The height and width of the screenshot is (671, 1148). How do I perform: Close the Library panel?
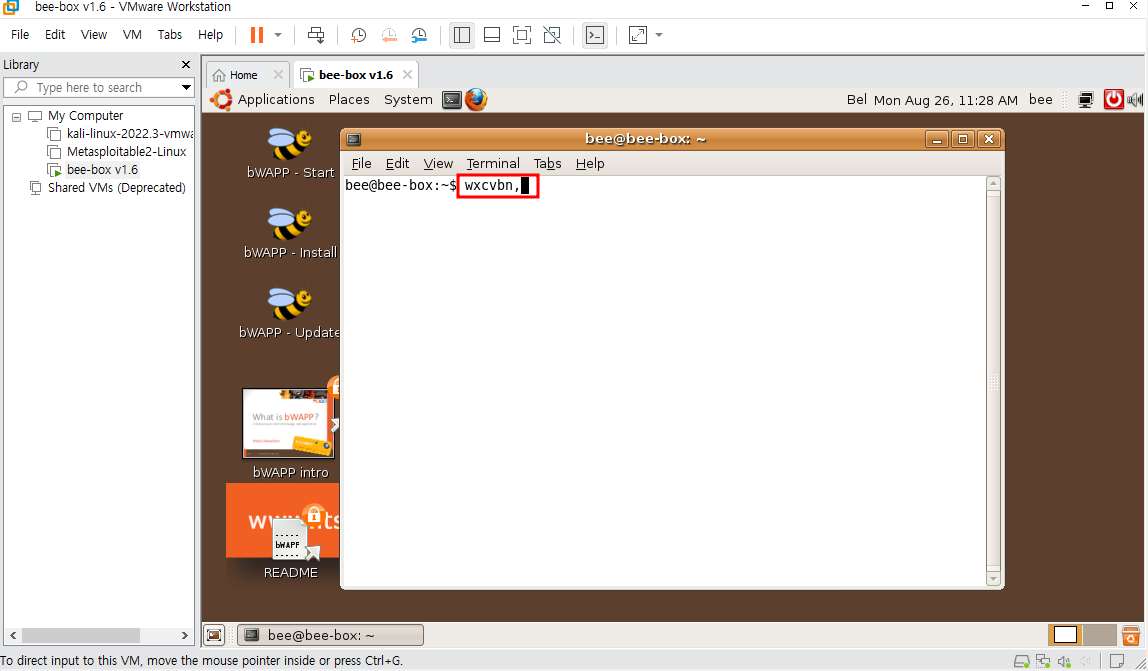click(x=186, y=64)
